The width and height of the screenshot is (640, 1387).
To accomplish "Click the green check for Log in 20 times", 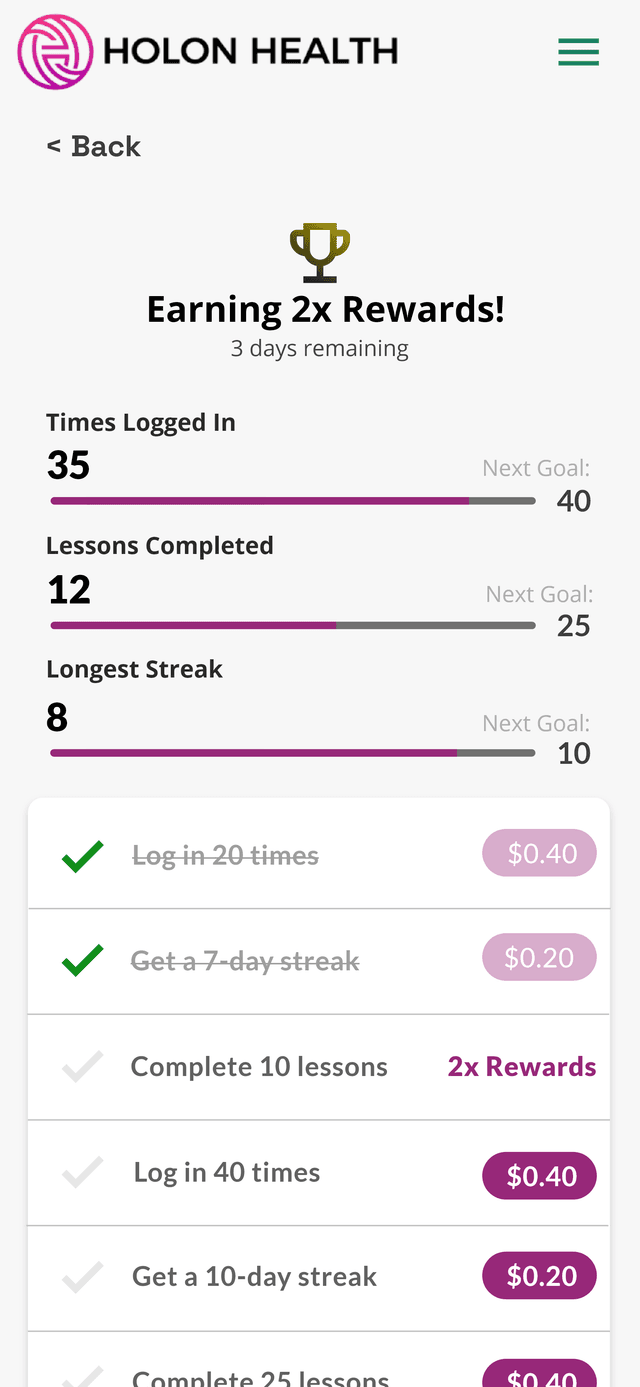I will click(x=83, y=856).
